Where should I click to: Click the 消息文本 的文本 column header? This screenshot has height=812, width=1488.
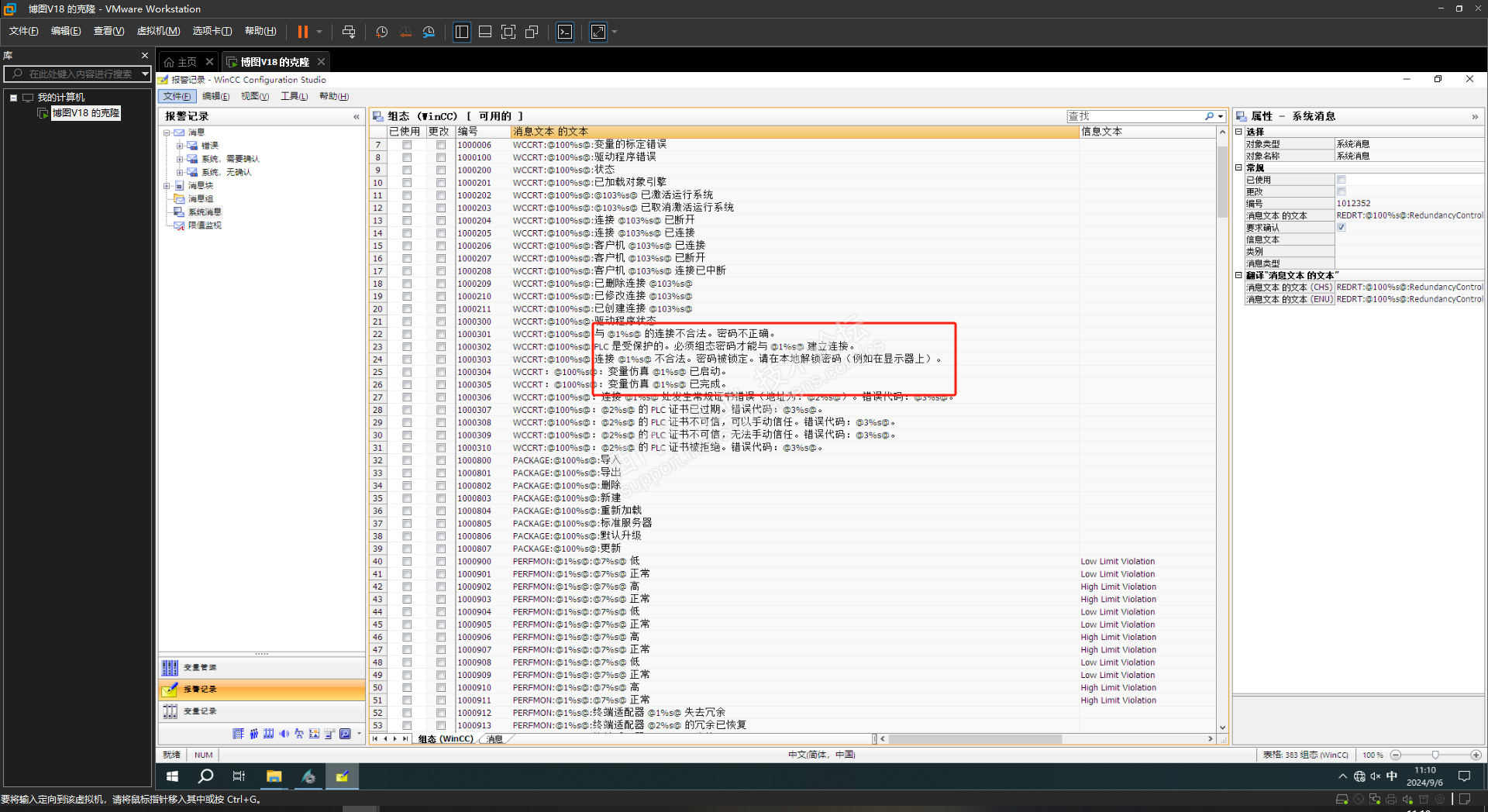pyautogui.click(x=794, y=132)
